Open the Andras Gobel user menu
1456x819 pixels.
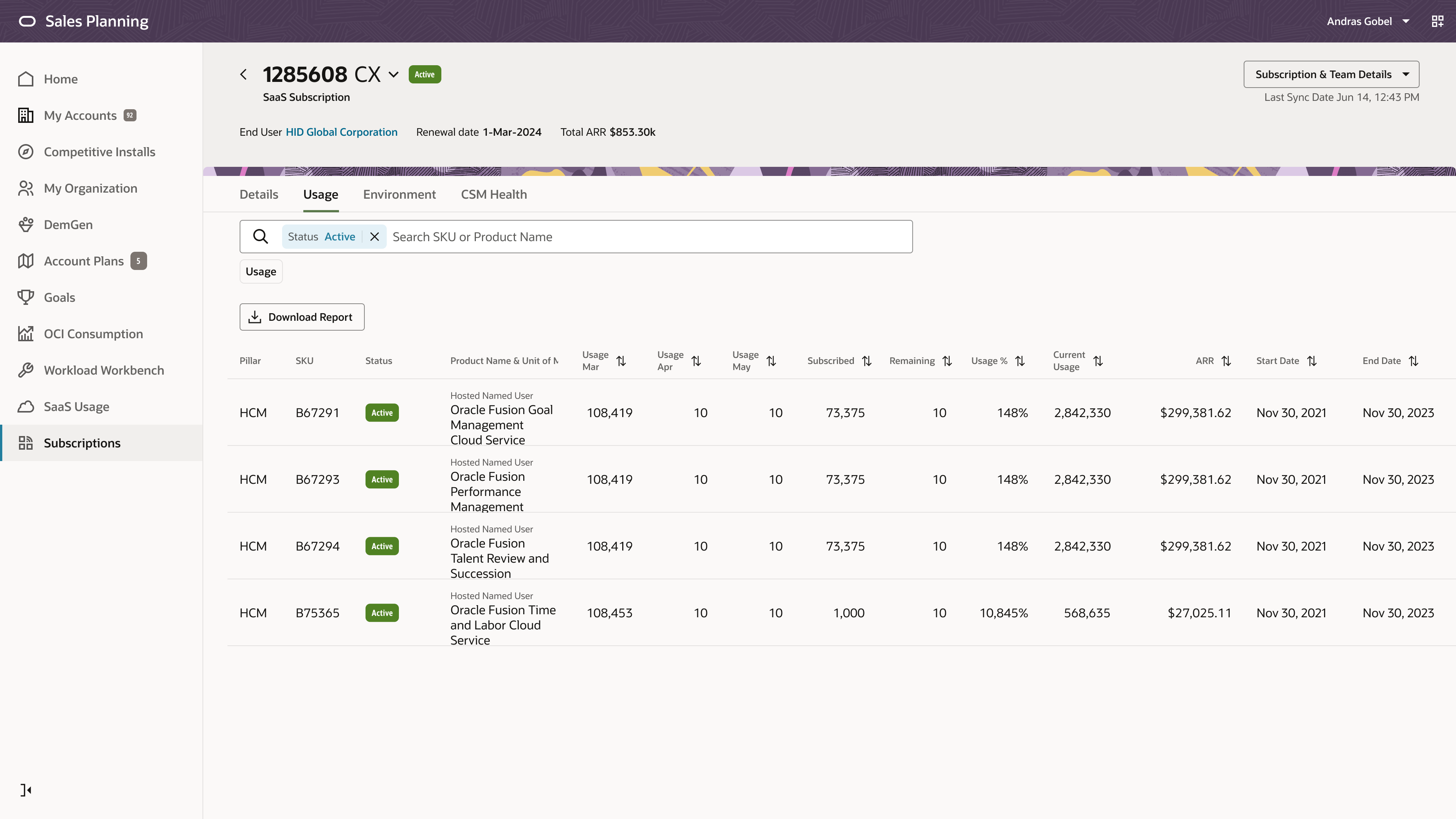(x=1368, y=22)
